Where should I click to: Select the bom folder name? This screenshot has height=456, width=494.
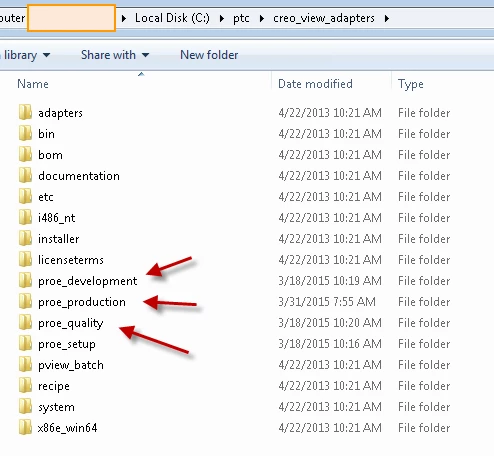pyautogui.click(x=50, y=155)
